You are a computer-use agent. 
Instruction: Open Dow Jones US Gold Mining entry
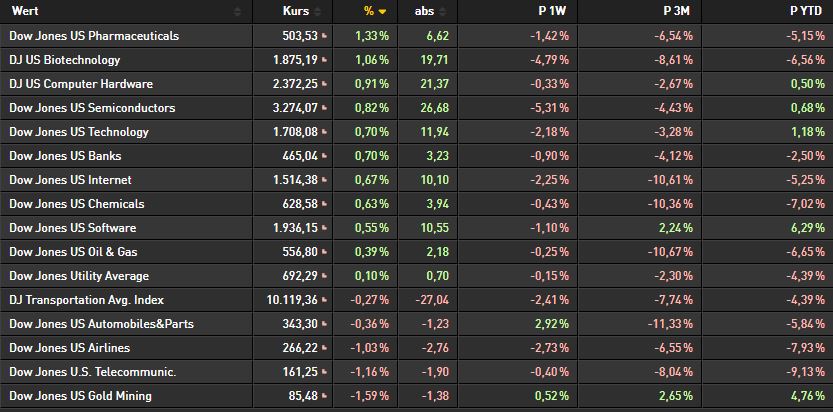pos(80,396)
